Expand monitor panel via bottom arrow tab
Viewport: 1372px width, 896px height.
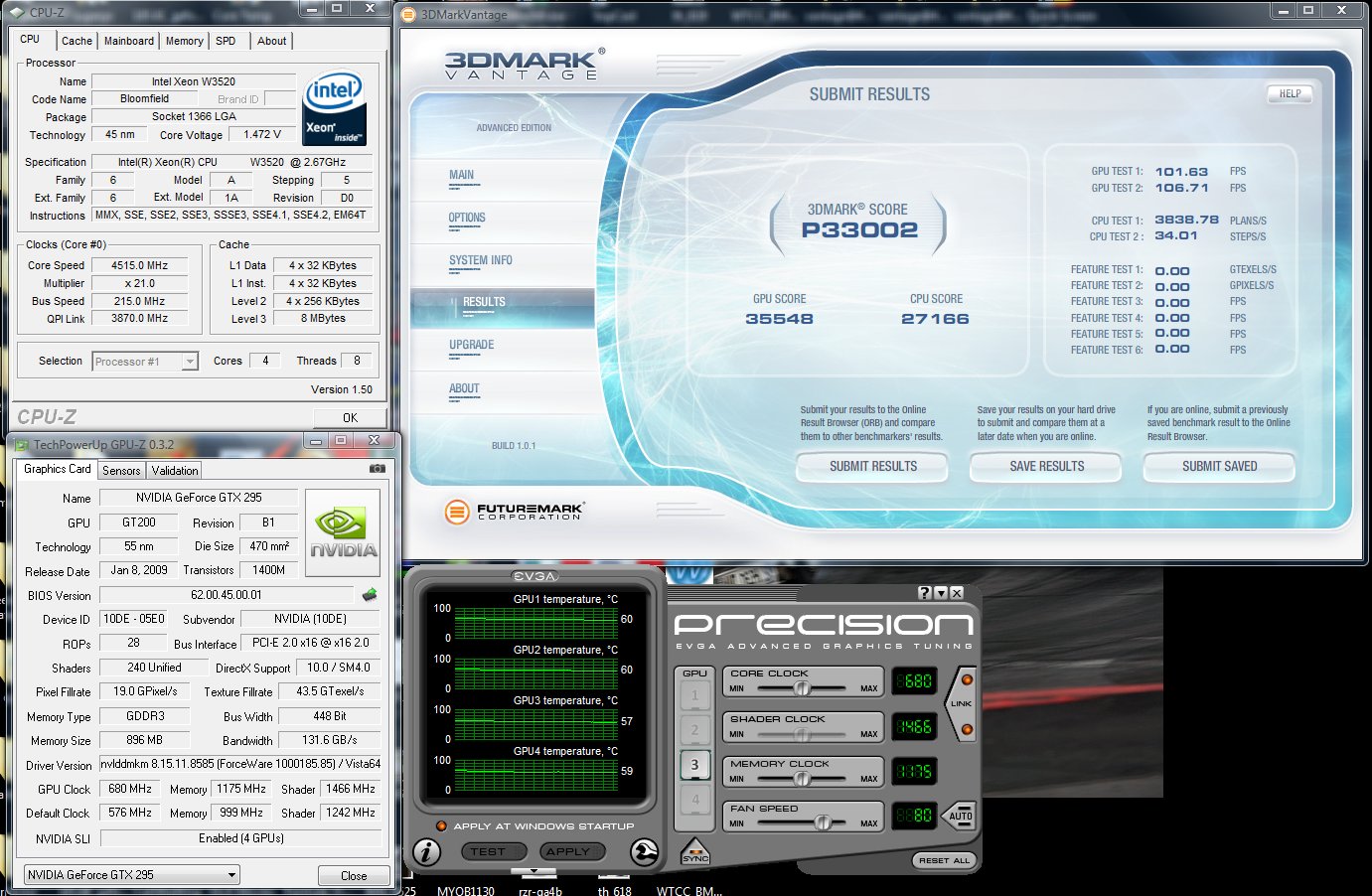pyautogui.click(x=534, y=872)
